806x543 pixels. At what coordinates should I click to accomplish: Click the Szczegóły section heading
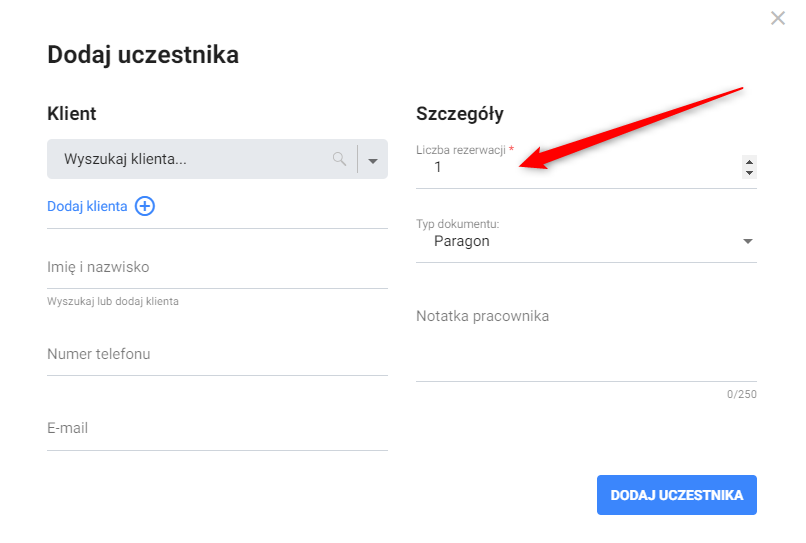pos(460,114)
